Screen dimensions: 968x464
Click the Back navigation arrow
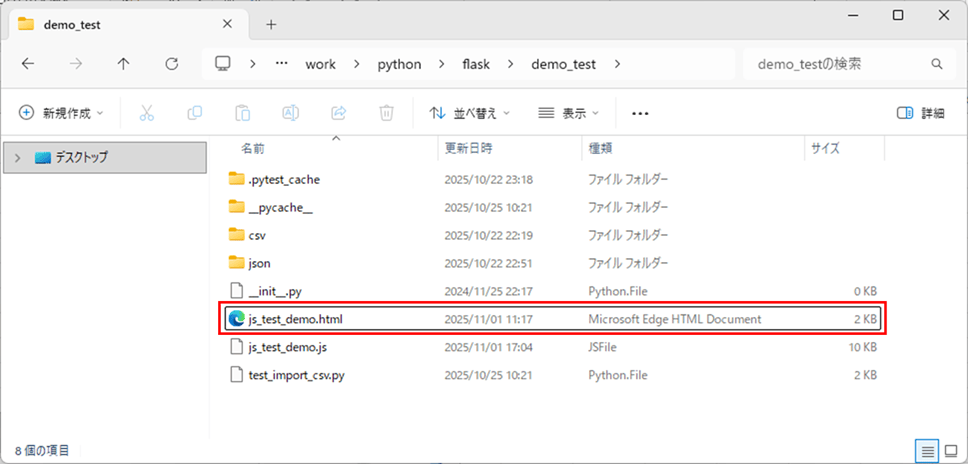tap(28, 64)
